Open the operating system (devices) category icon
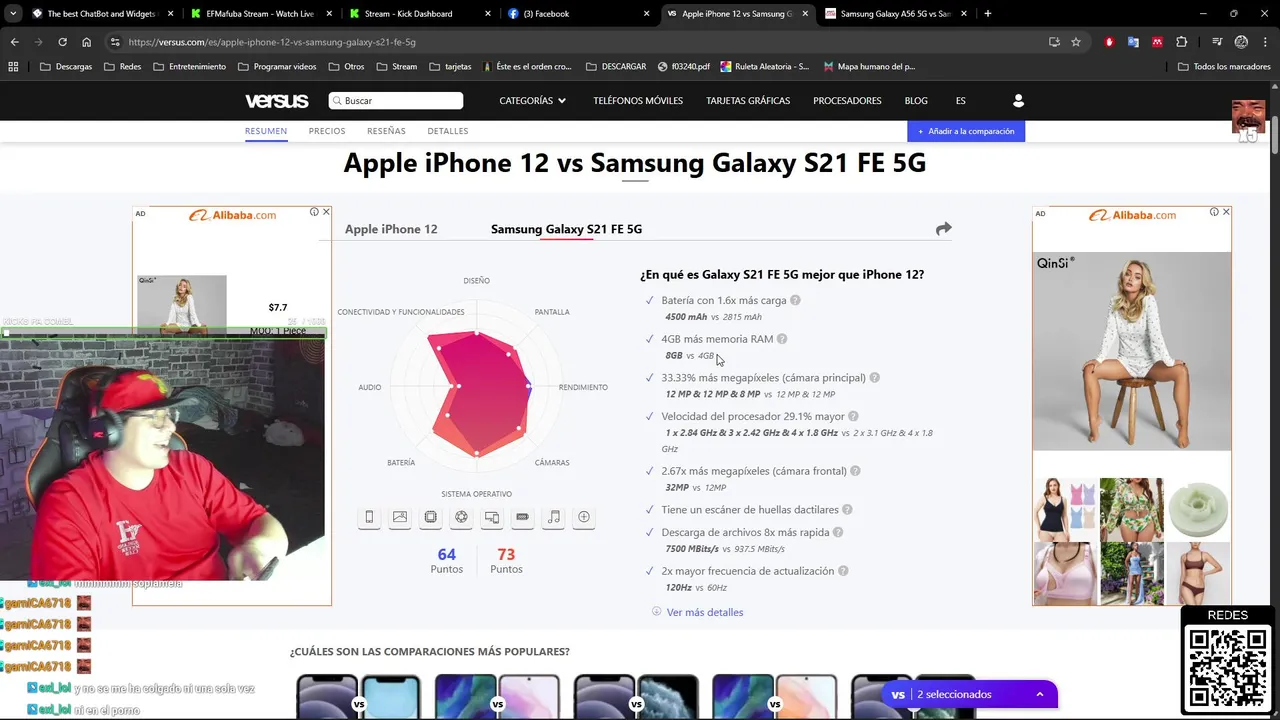The width and height of the screenshot is (1280, 720). point(492,517)
